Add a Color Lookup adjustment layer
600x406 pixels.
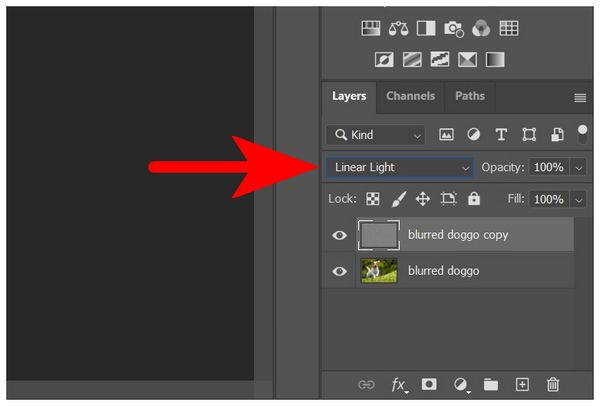509,28
